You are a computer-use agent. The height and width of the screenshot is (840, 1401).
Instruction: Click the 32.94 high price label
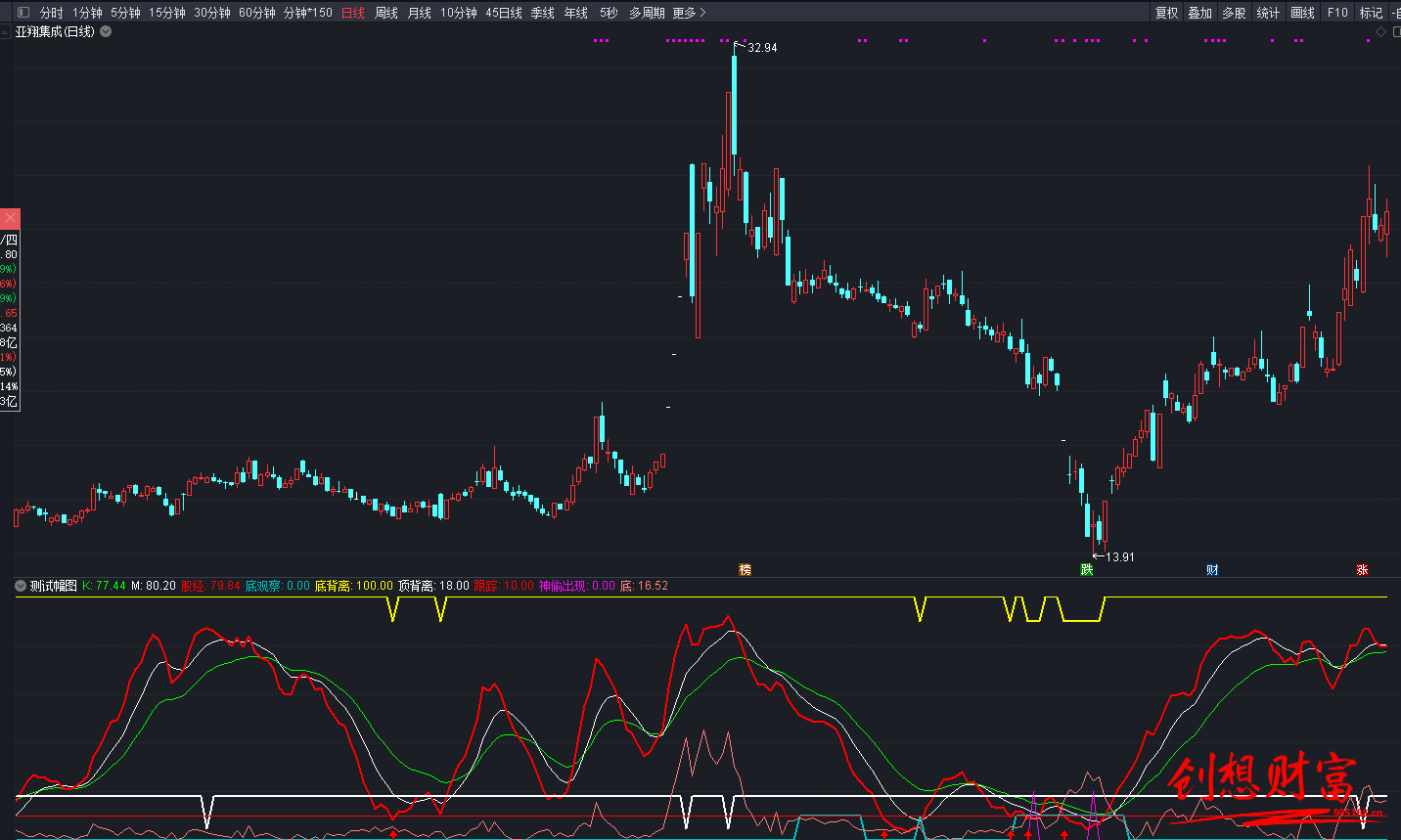point(762,48)
